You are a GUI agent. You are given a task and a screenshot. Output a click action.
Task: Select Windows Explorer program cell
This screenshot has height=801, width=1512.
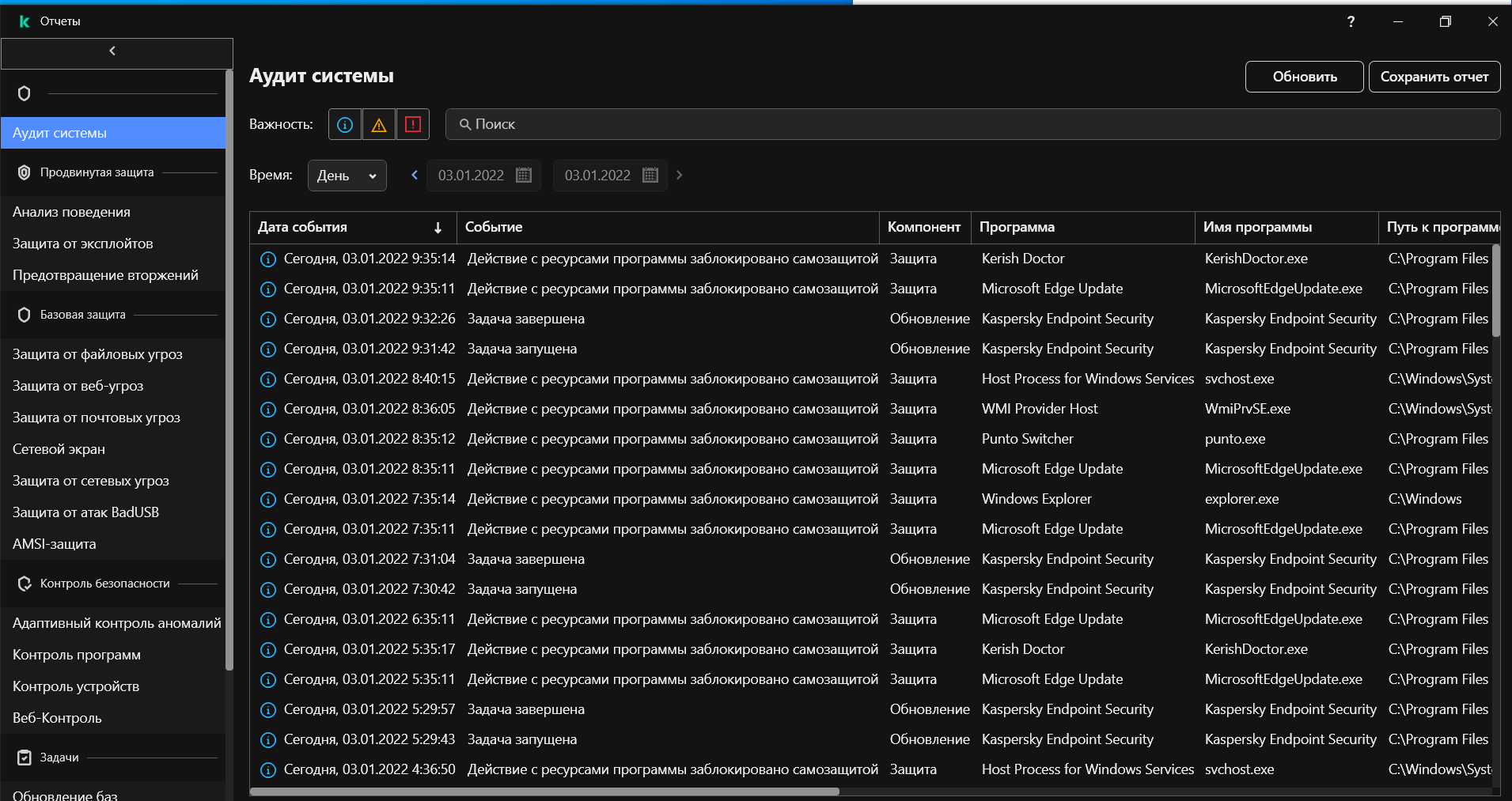coord(1036,499)
